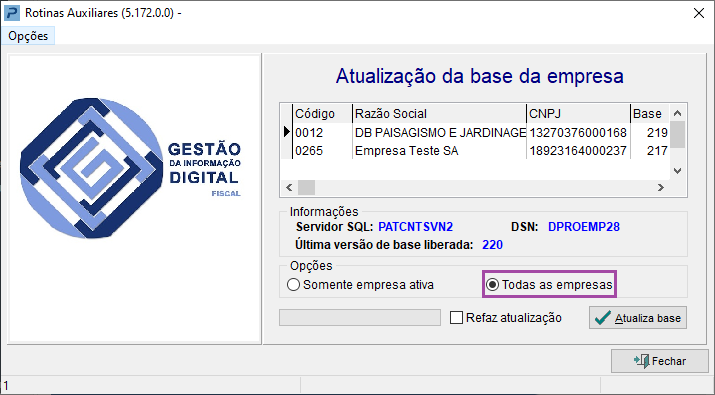Click the Base value 219
The width and height of the screenshot is (715, 395).
pyautogui.click(x=650, y=132)
